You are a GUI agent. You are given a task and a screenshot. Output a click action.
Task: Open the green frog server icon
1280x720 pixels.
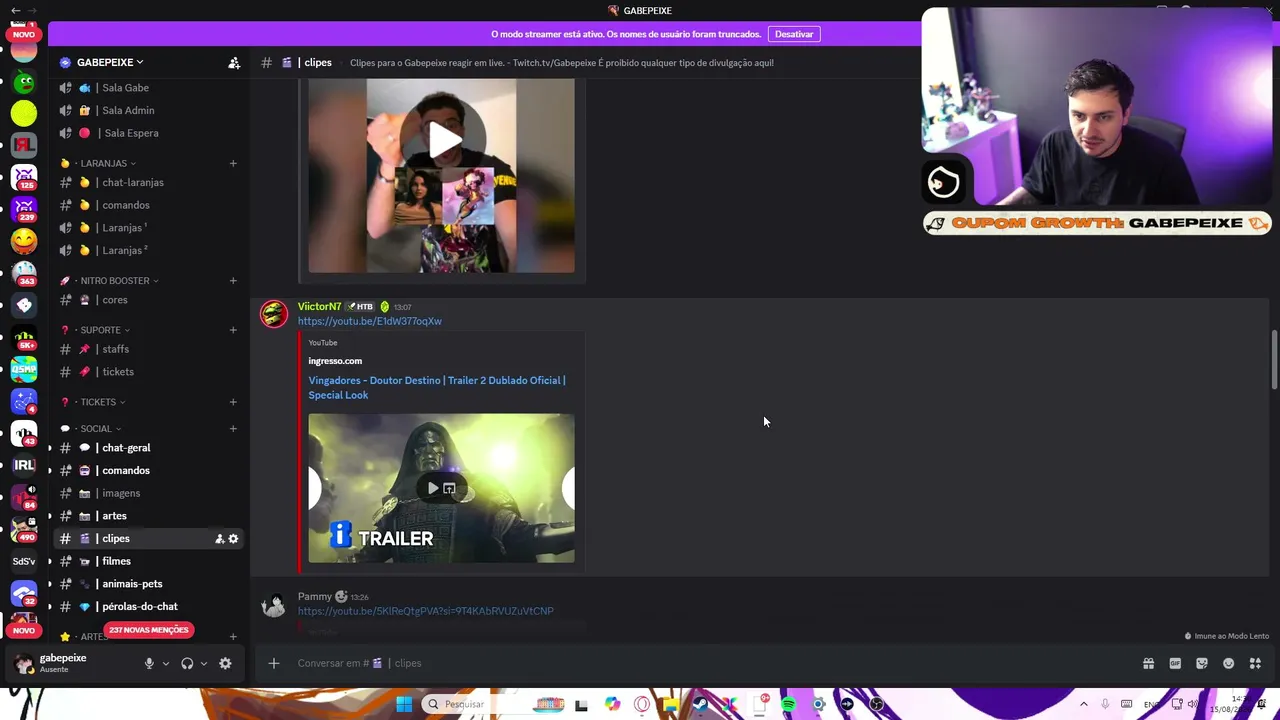coord(24,84)
